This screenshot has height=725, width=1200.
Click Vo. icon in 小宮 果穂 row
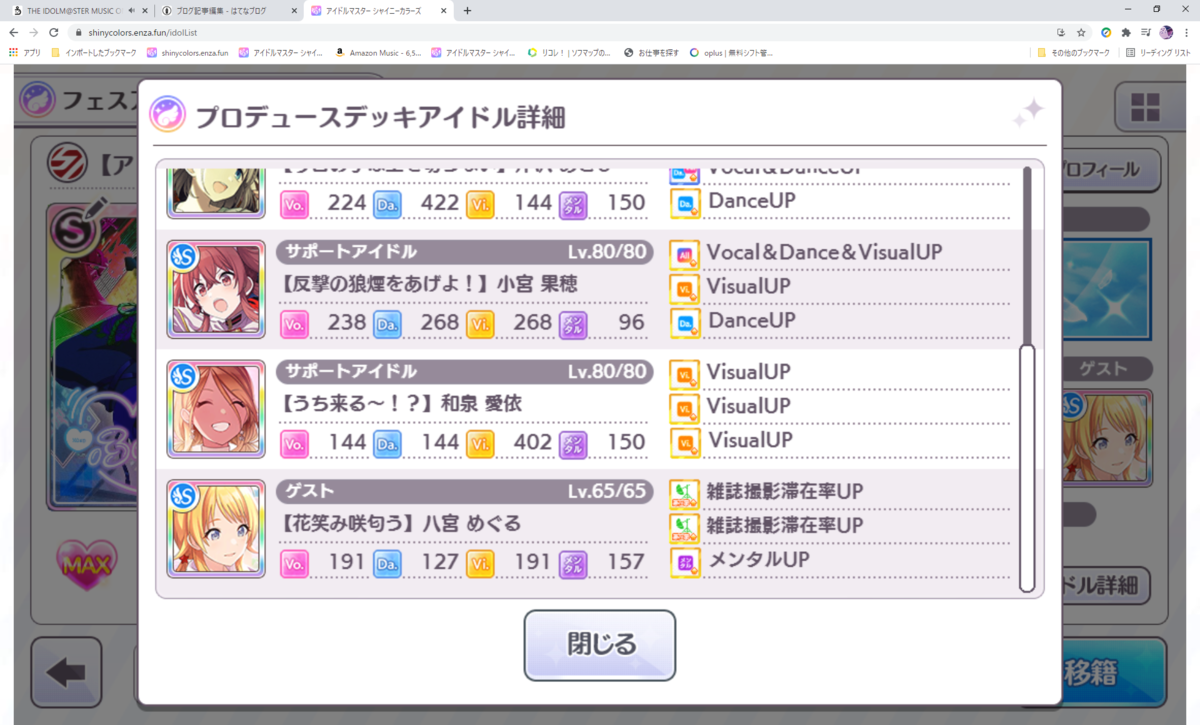[x=294, y=324]
